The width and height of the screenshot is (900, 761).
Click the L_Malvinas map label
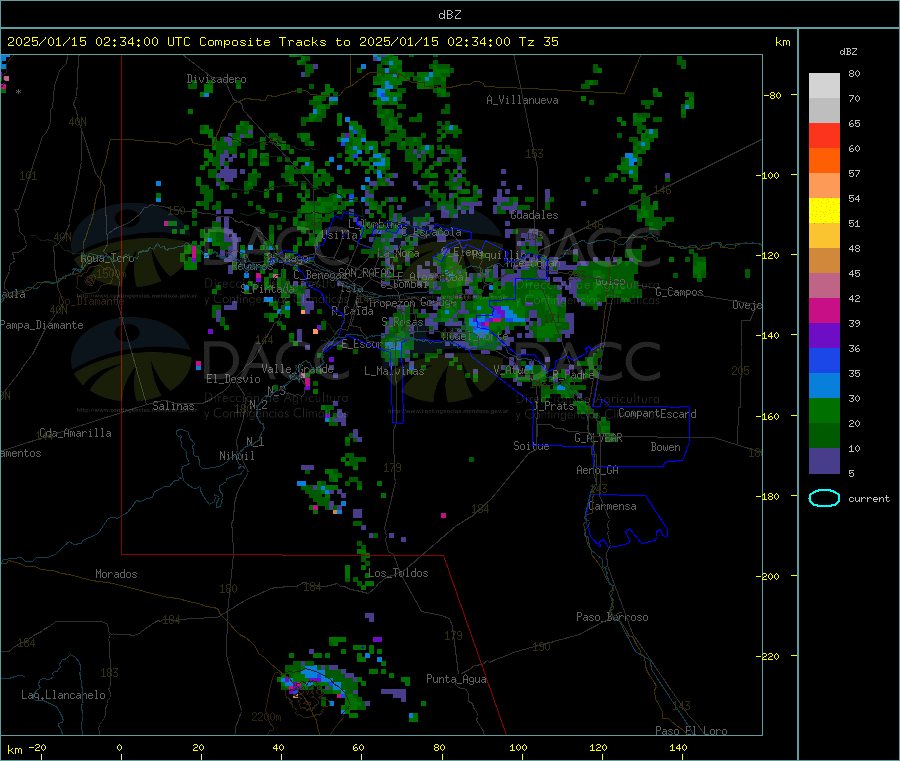(x=394, y=371)
